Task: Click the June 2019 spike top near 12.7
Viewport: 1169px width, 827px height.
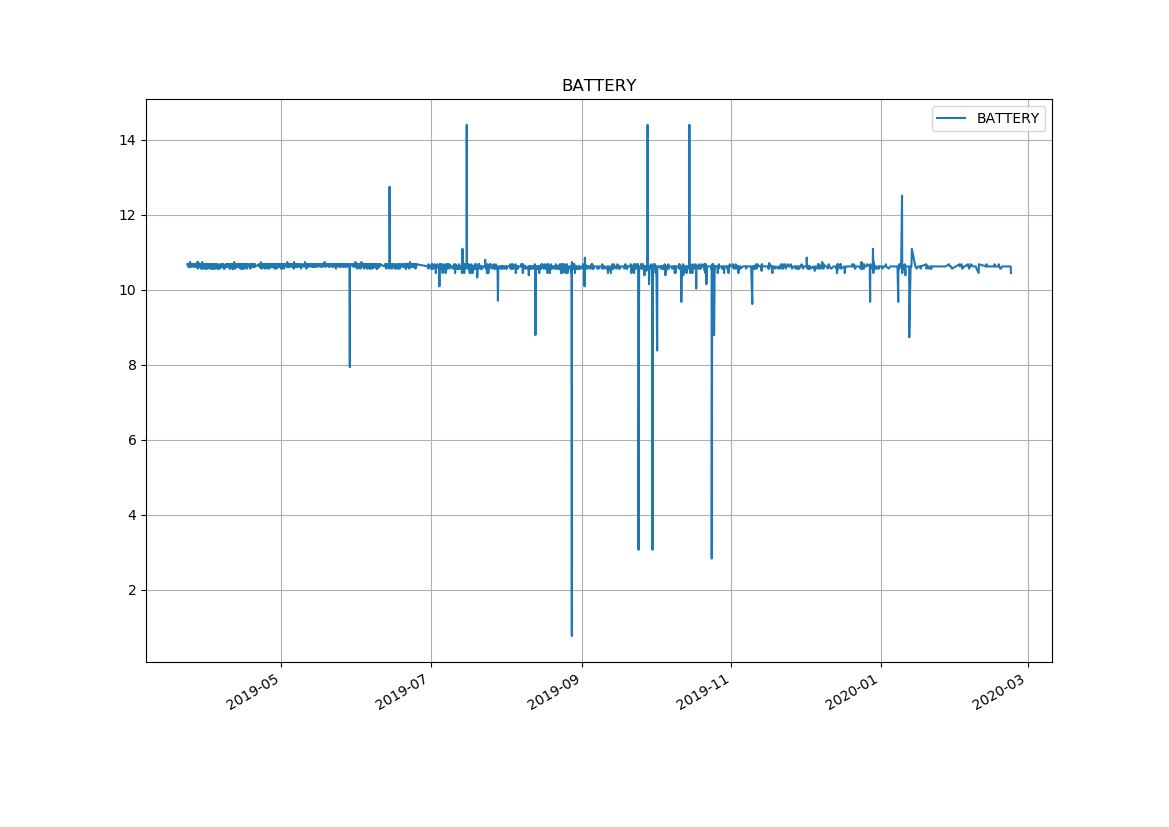Action: coord(389,188)
